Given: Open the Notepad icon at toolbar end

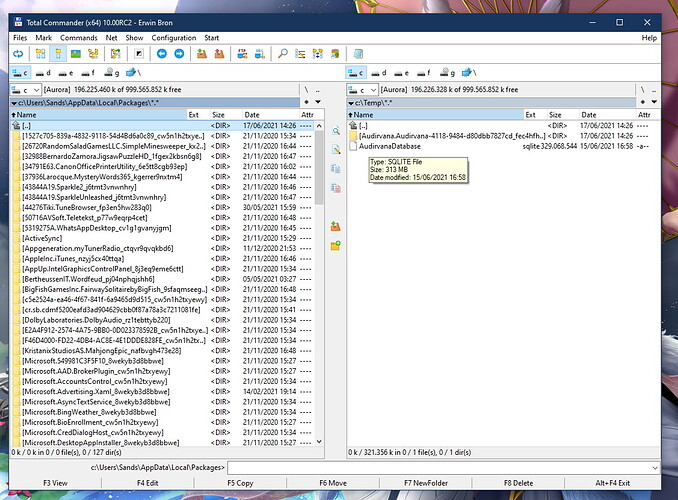Looking at the screenshot, I should pos(358,54).
